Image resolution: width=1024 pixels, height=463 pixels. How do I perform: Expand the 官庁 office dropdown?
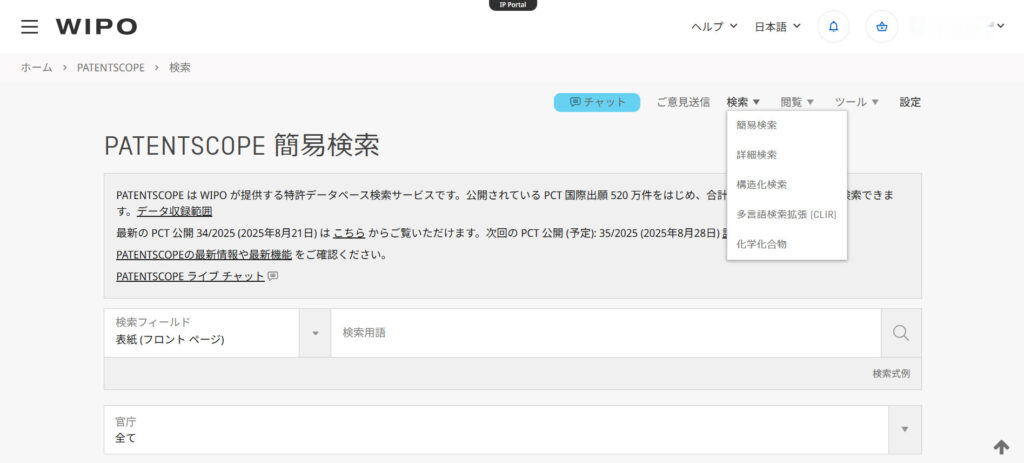(904, 429)
